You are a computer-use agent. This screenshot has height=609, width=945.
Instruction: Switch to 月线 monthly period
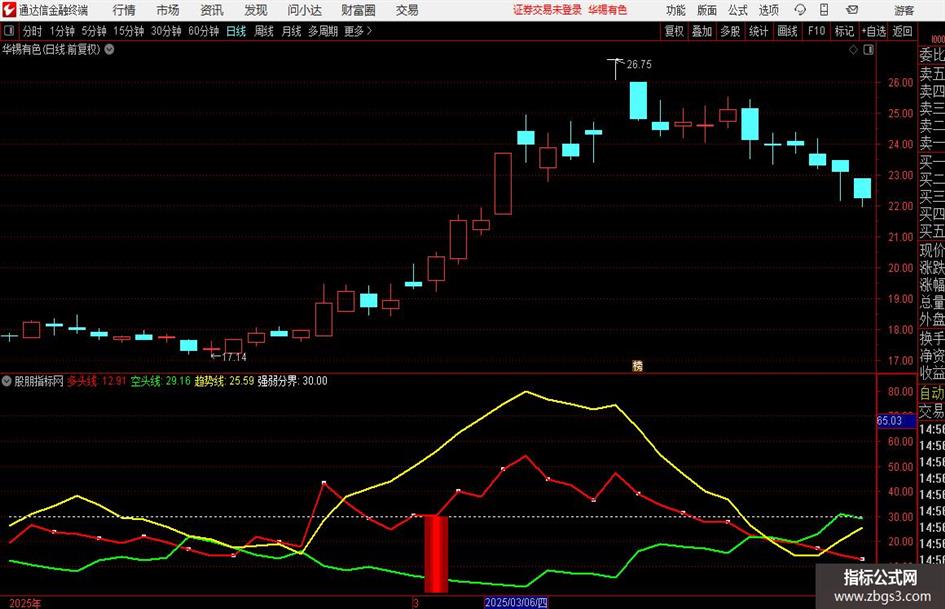(291, 31)
